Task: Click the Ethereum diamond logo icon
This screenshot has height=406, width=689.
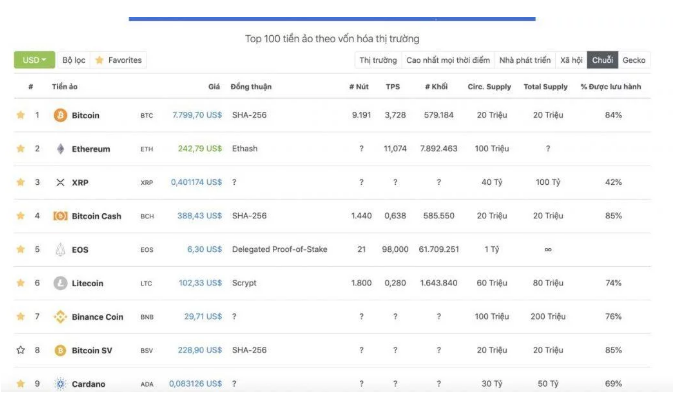Action: 60,149
